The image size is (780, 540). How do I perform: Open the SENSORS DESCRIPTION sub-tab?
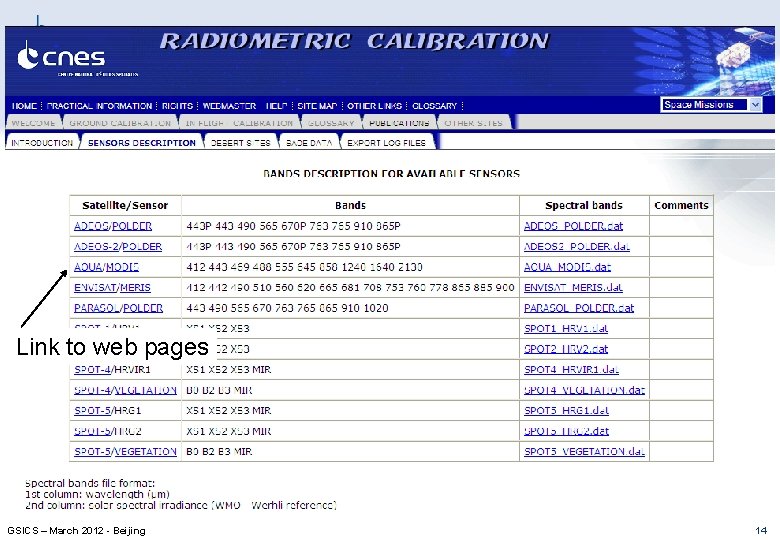click(x=142, y=143)
